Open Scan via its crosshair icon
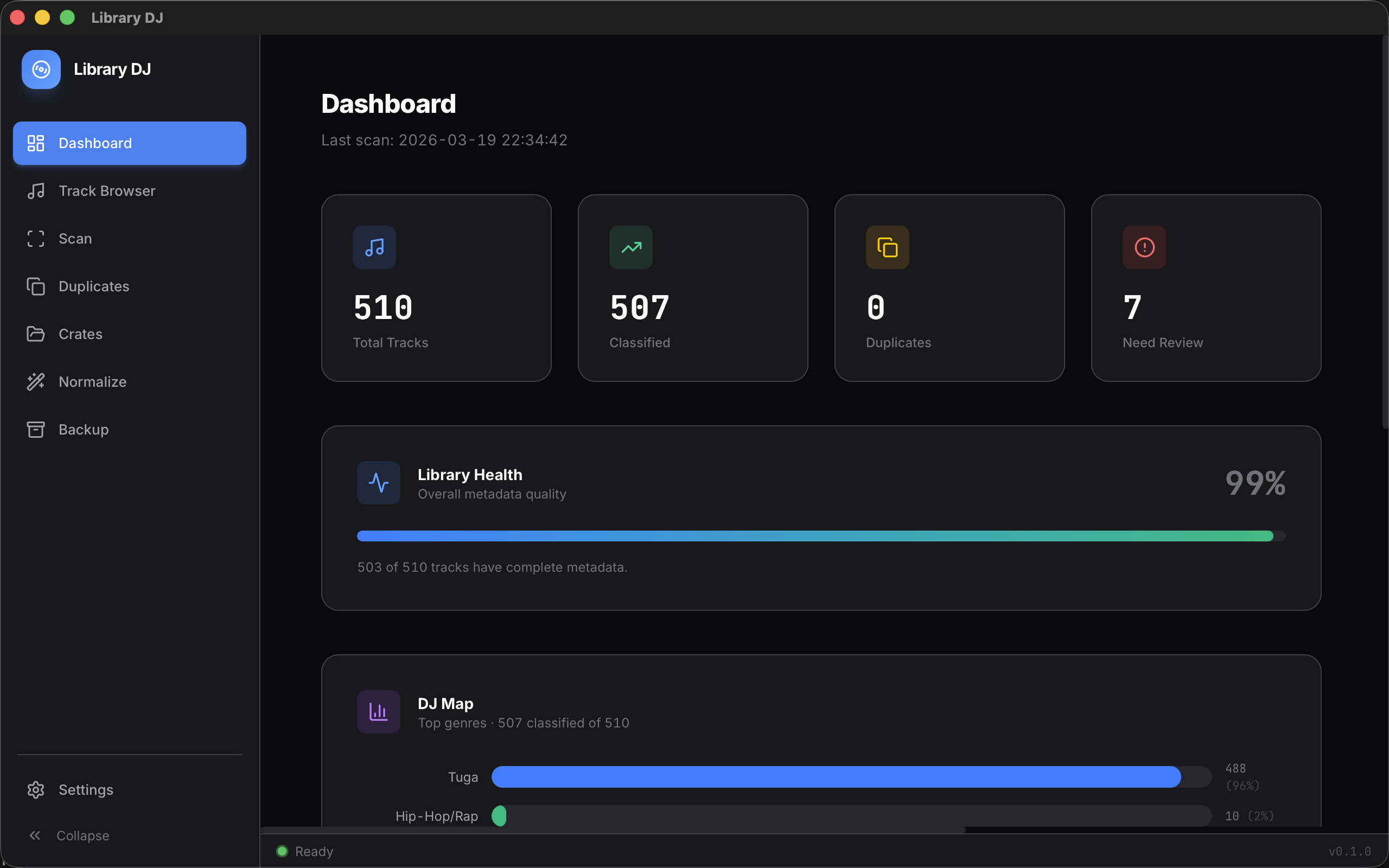This screenshot has width=1389, height=868. click(x=36, y=238)
